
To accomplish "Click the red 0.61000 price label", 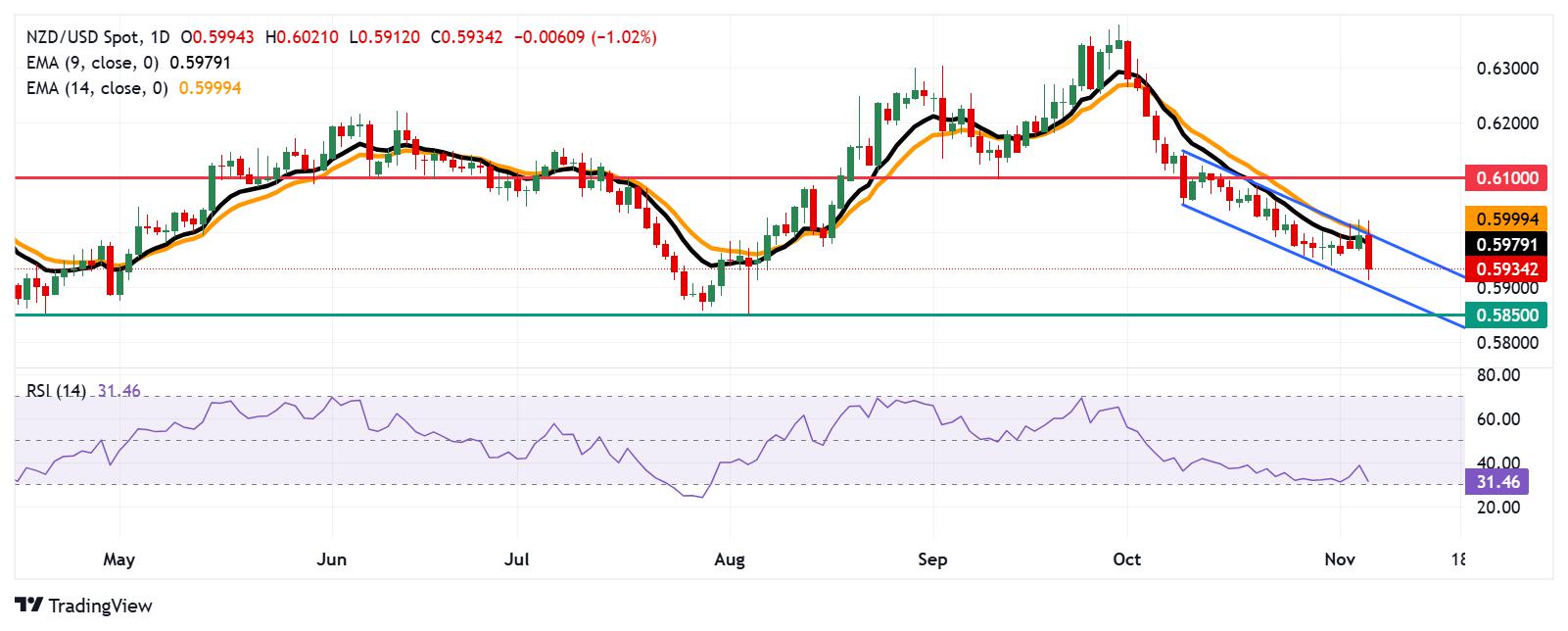I will tap(1507, 178).
